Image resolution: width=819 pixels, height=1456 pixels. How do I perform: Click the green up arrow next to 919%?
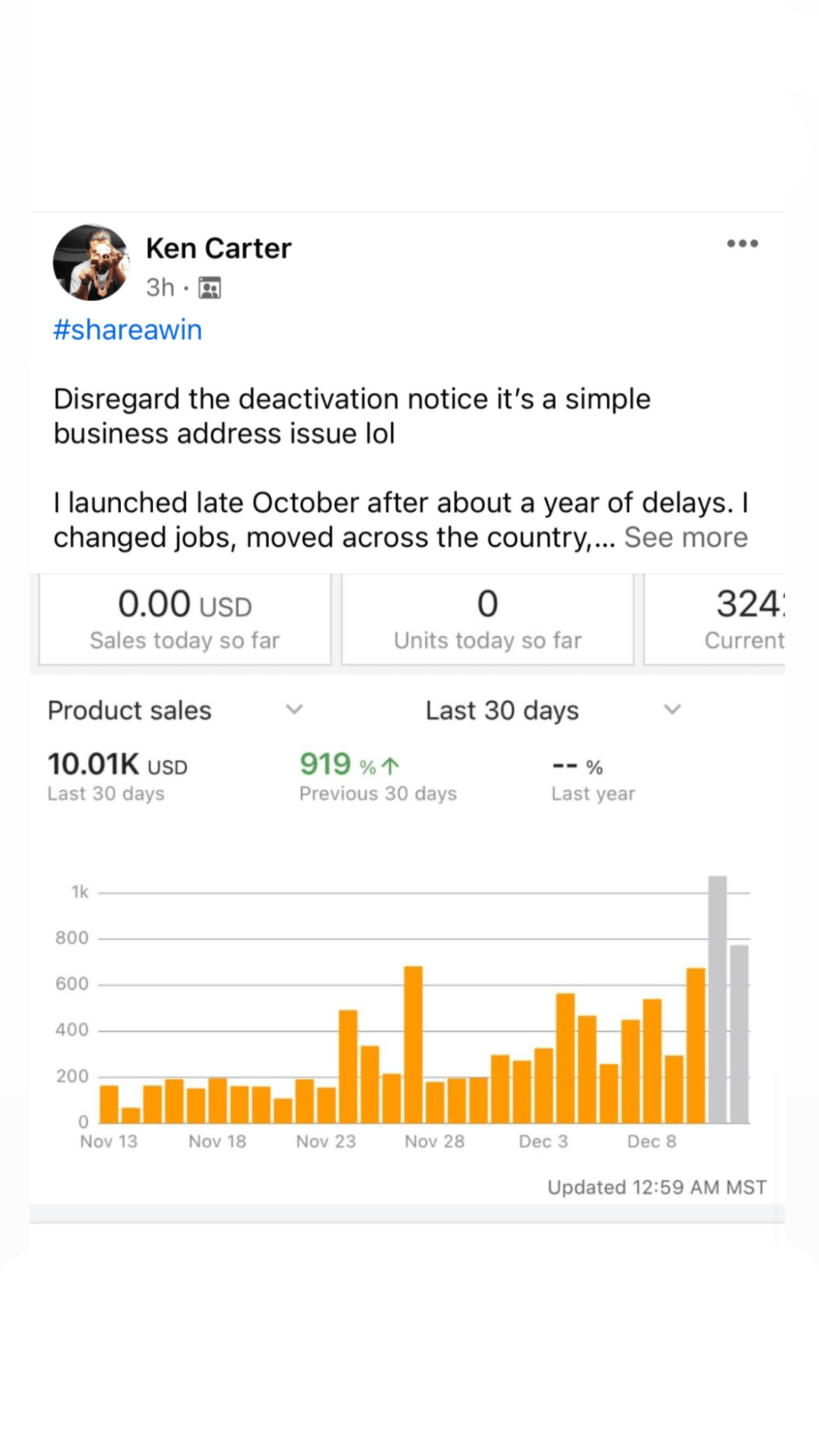(x=390, y=766)
